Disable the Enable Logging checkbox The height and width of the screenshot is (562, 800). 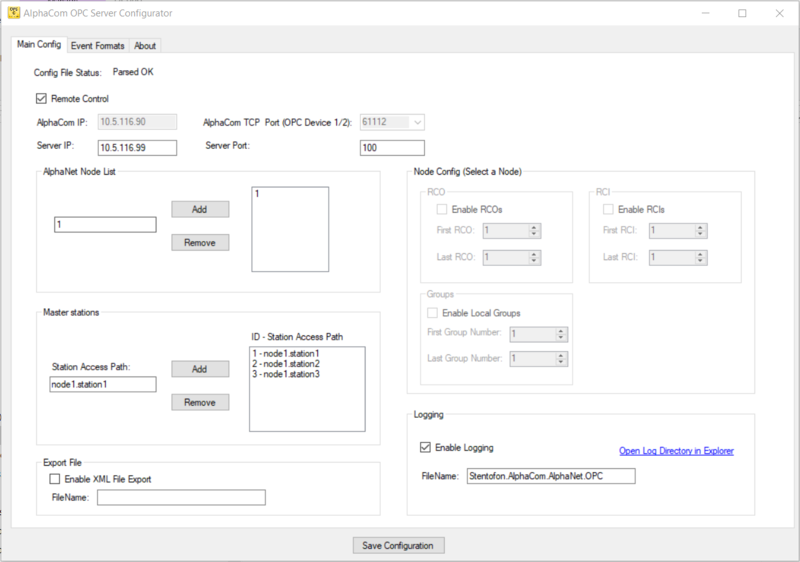[426, 447]
